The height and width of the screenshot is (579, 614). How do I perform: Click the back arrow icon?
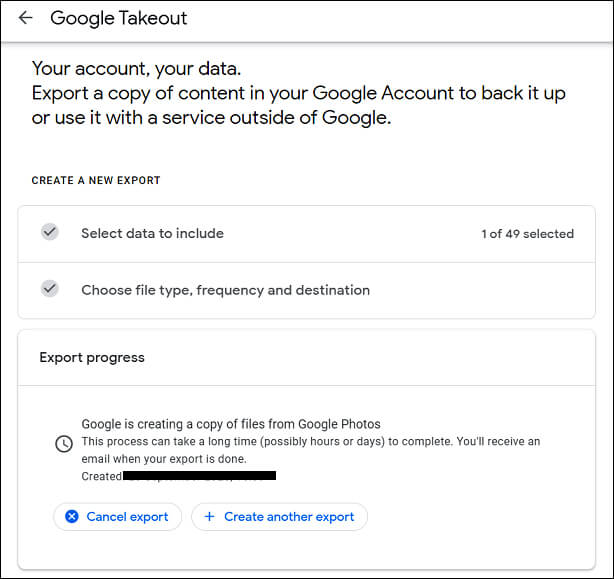[x=25, y=18]
